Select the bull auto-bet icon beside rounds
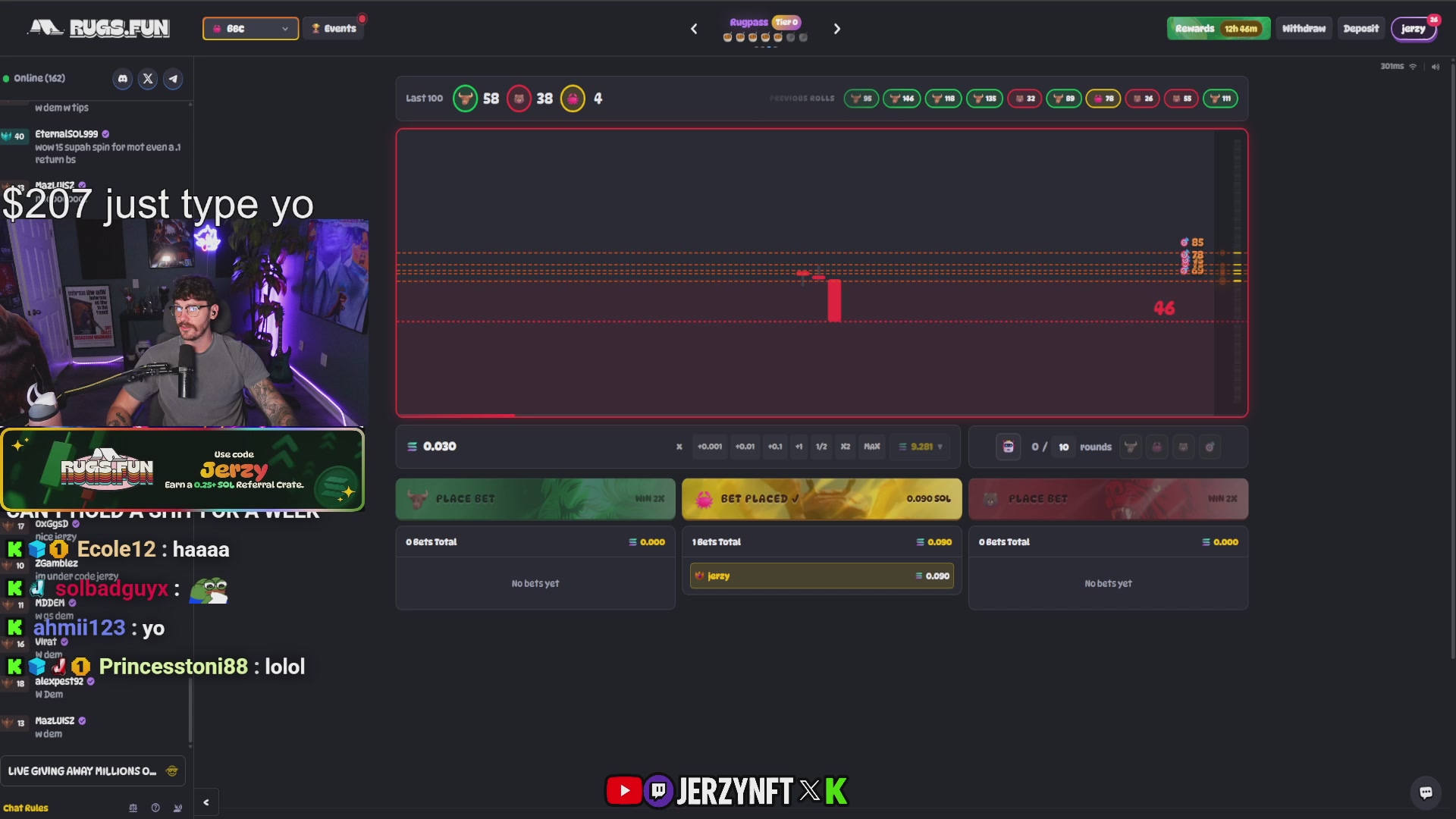 (x=1131, y=447)
